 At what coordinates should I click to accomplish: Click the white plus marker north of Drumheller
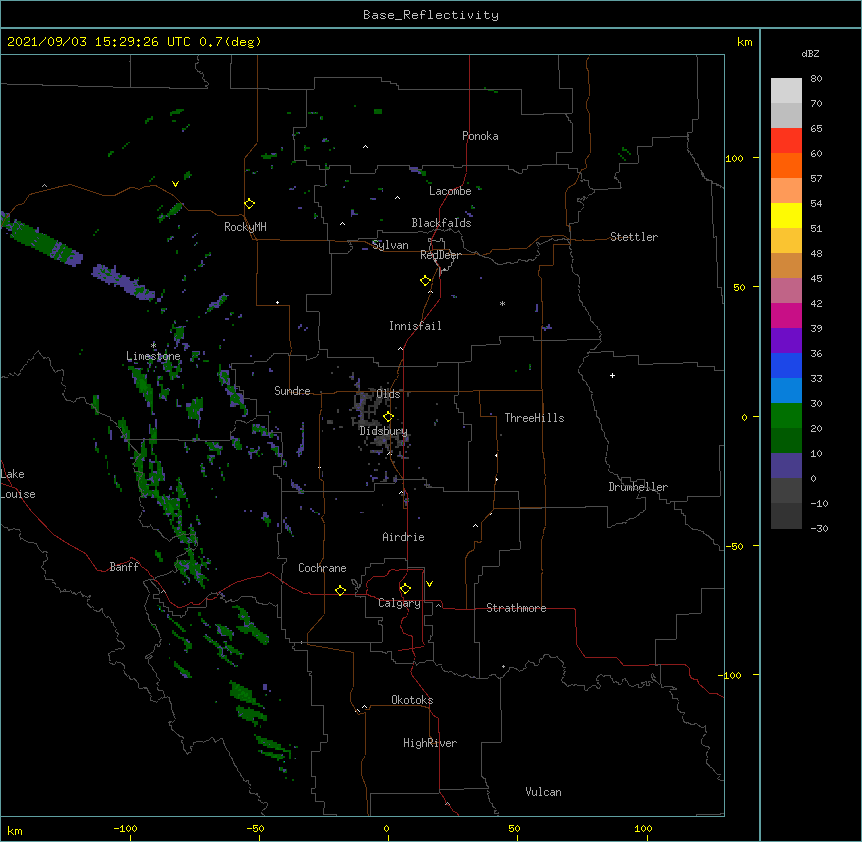[612, 375]
